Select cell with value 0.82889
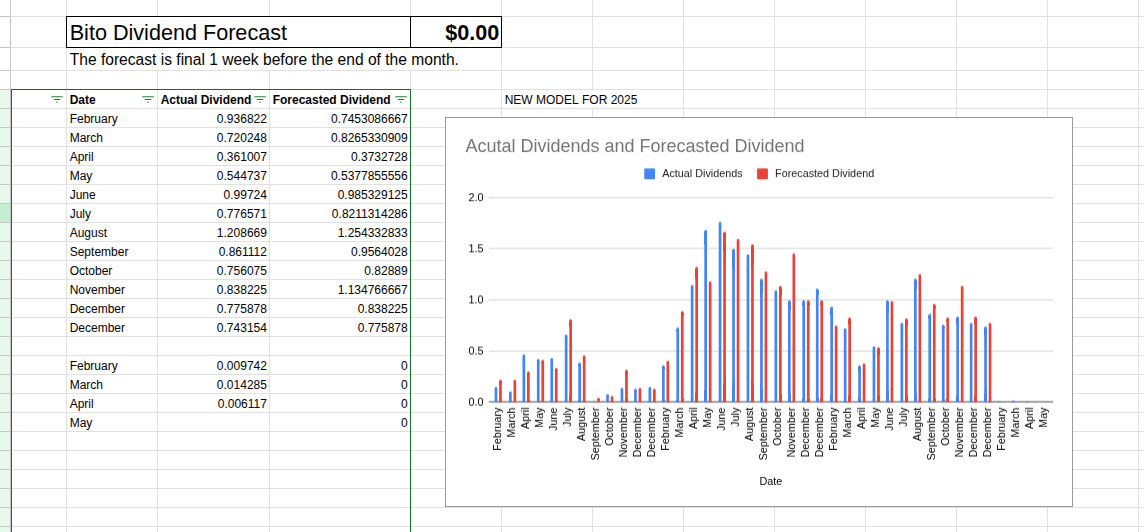Viewport: 1144px width, 532px height. coord(339,271)
